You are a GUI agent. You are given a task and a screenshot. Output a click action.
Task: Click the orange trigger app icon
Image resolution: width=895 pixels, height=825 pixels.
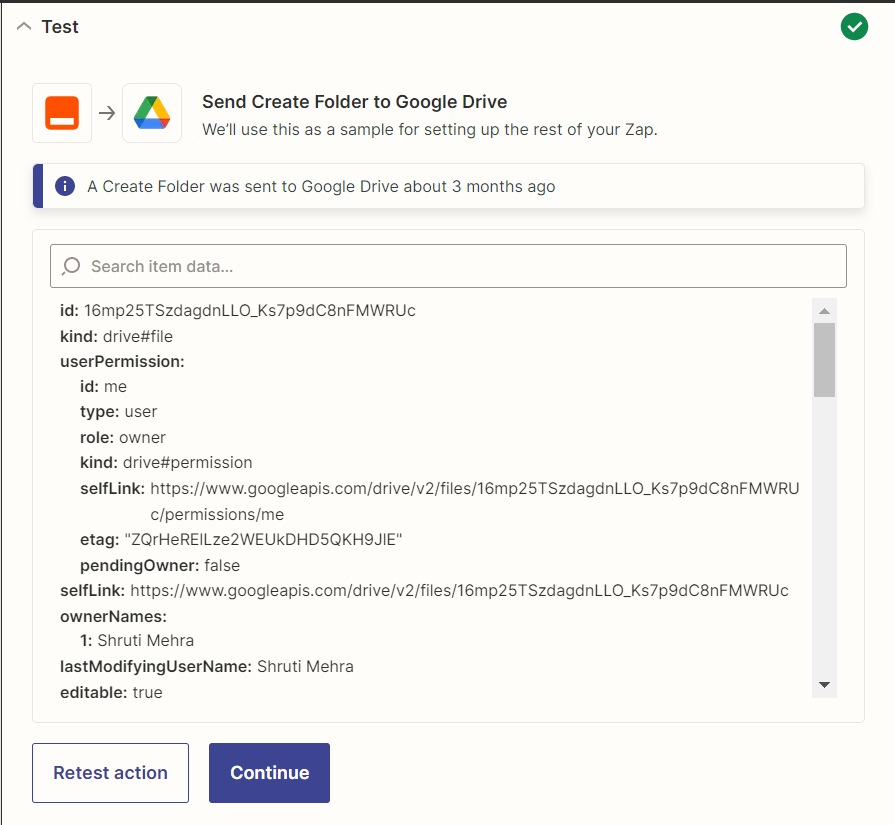pos(62,113)
